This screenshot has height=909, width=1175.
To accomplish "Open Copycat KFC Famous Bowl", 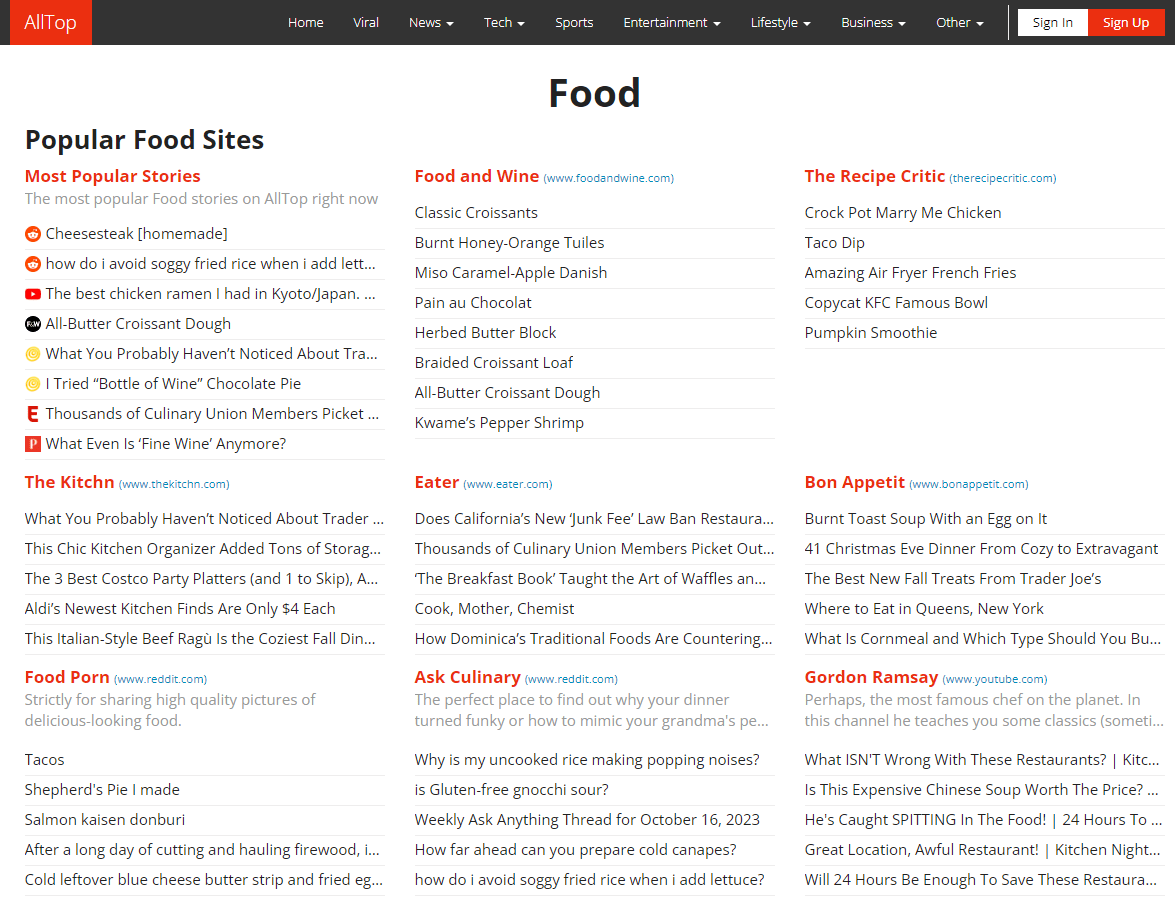I will click(x=896, y=303).
